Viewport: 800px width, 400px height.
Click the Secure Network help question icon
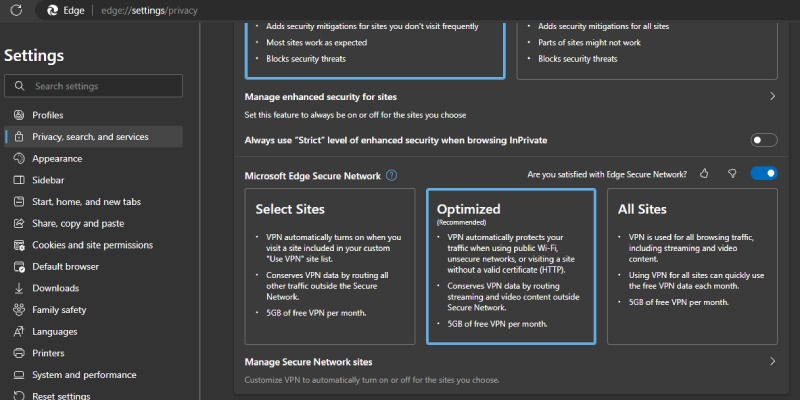point(391,176)
